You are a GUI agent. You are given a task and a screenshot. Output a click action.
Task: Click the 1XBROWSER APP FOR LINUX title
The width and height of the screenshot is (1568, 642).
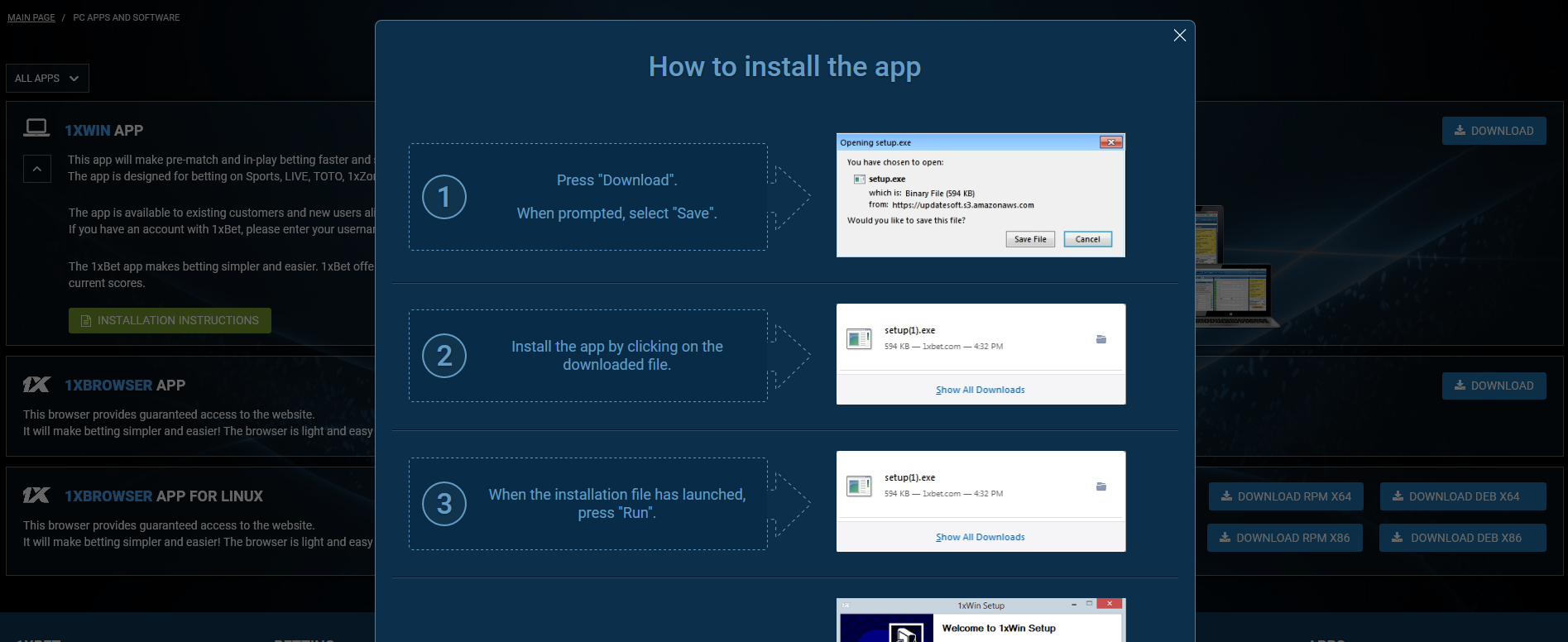click(x=164, y=496)
